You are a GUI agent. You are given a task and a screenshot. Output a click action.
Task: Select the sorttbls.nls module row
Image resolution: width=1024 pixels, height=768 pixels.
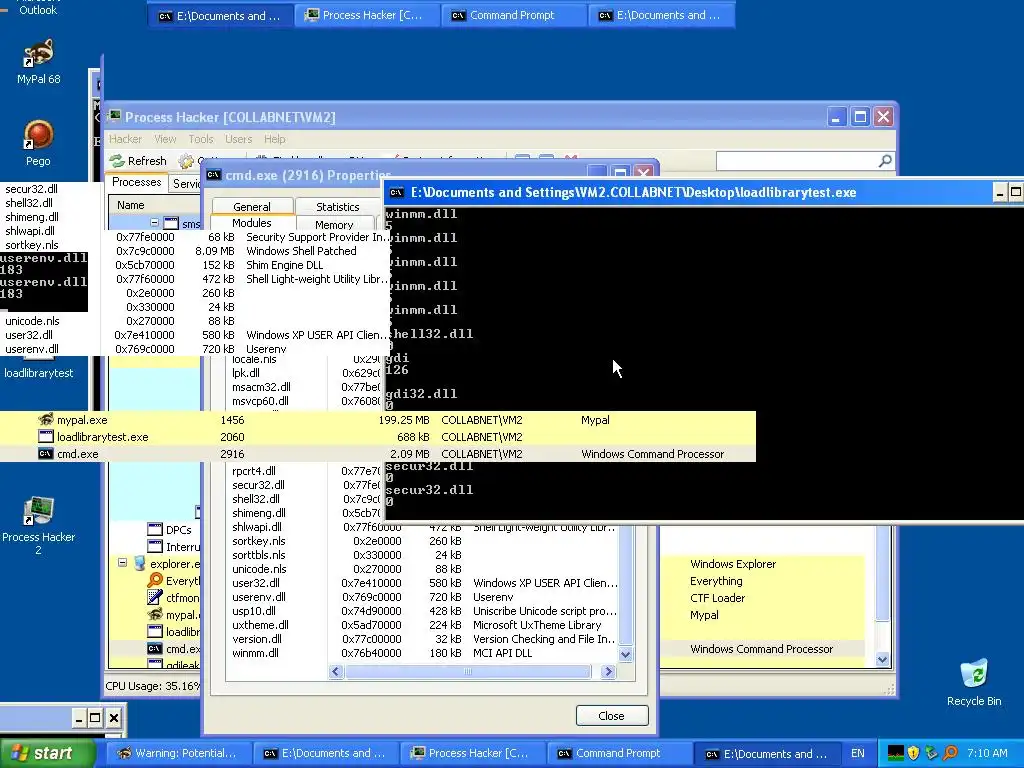coord(423,555)
